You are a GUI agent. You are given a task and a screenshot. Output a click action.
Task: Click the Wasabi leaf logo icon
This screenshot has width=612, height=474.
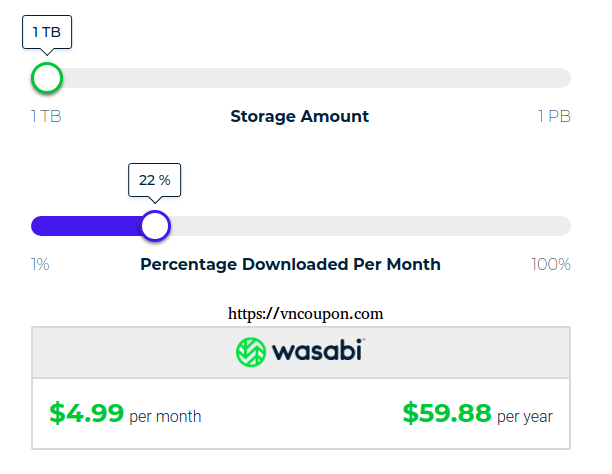pos(251,352)
